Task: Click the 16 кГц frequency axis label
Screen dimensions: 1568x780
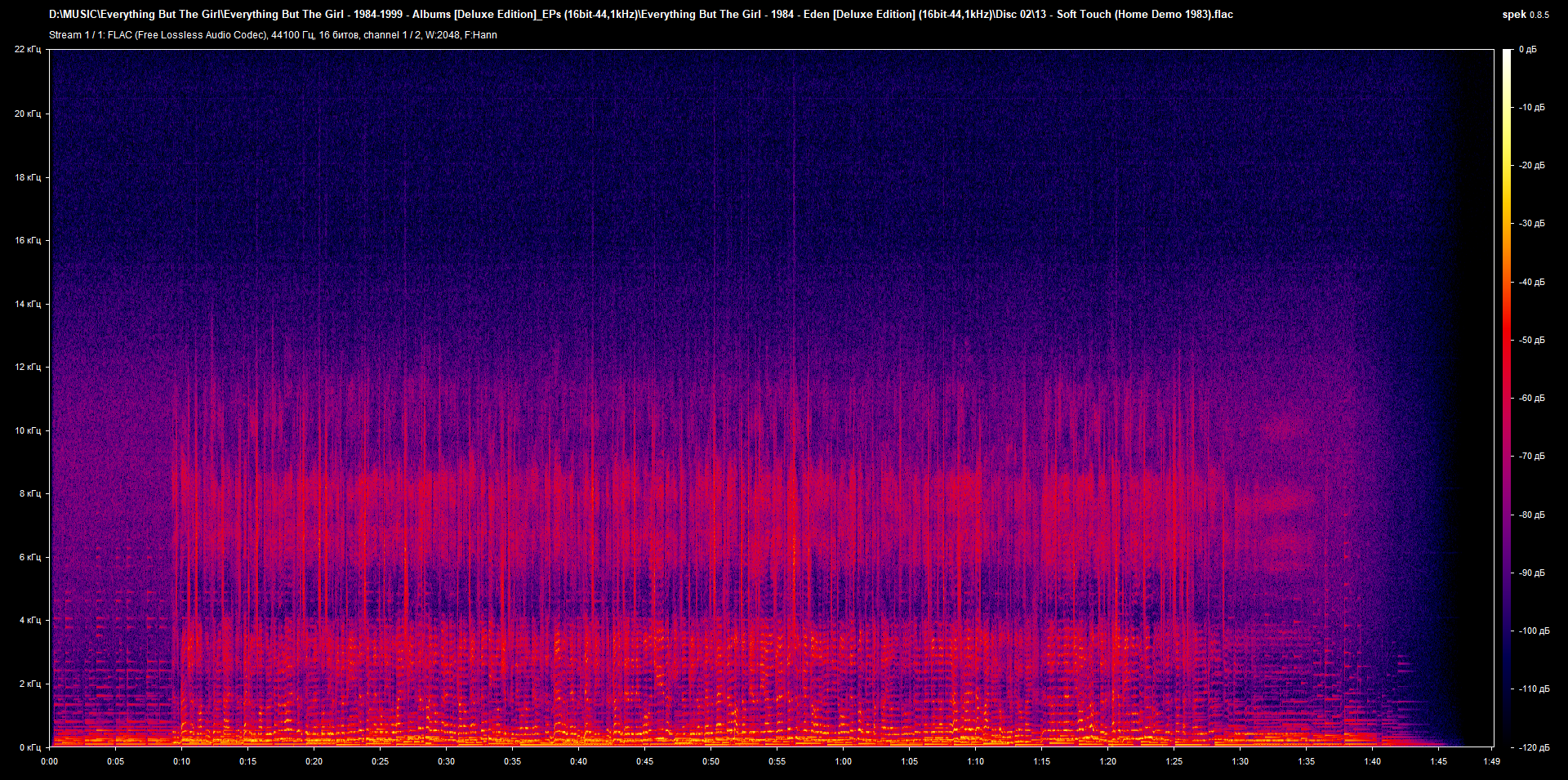Action: point(28,240)
